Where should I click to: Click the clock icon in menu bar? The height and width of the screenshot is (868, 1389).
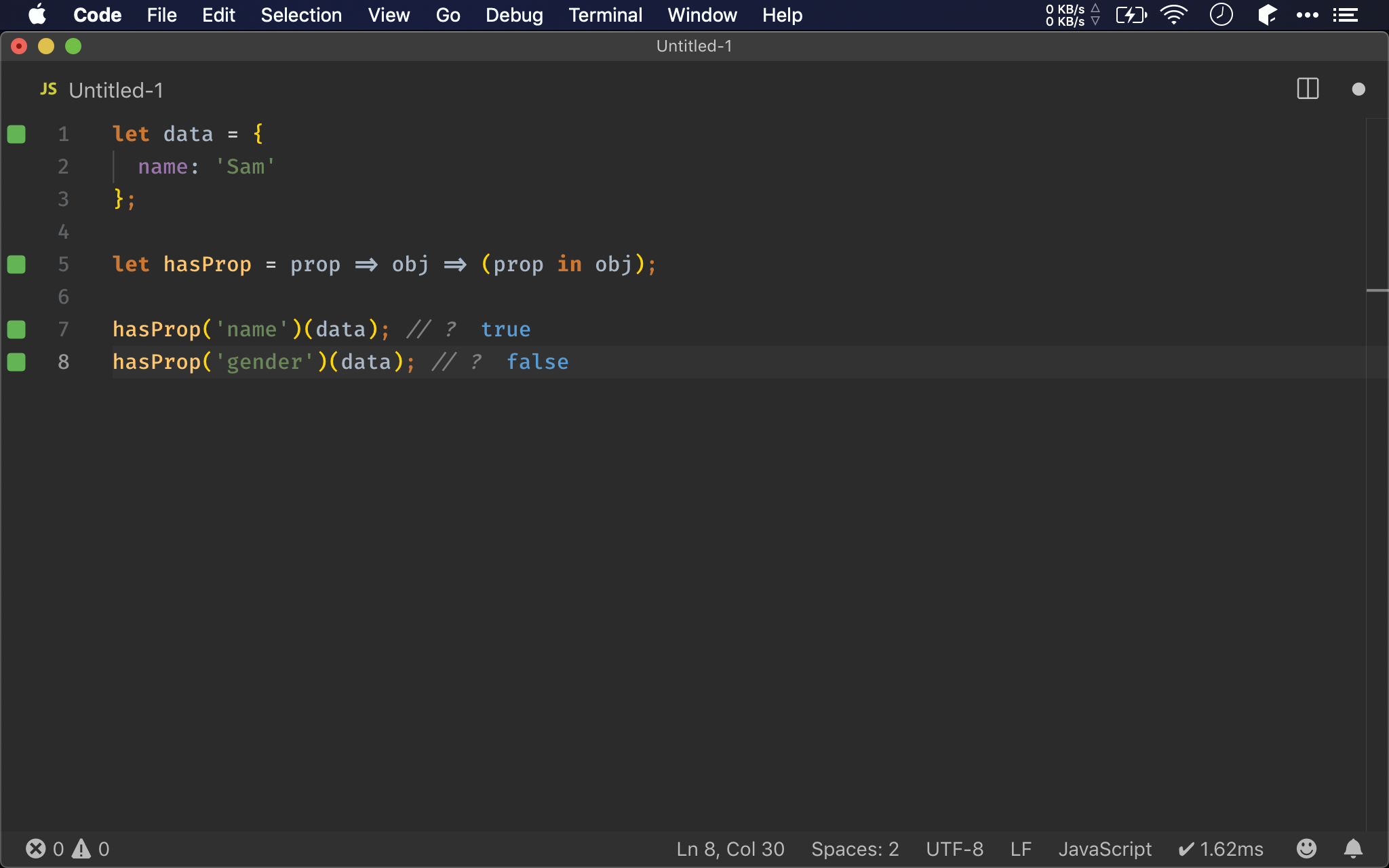[x=1221, y=14]
